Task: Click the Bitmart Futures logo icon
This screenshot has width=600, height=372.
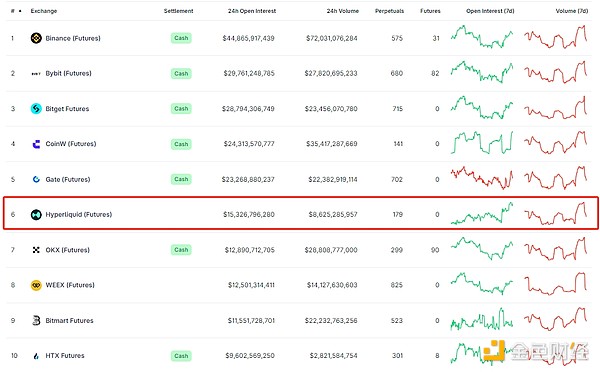Action: coord(36,320)
